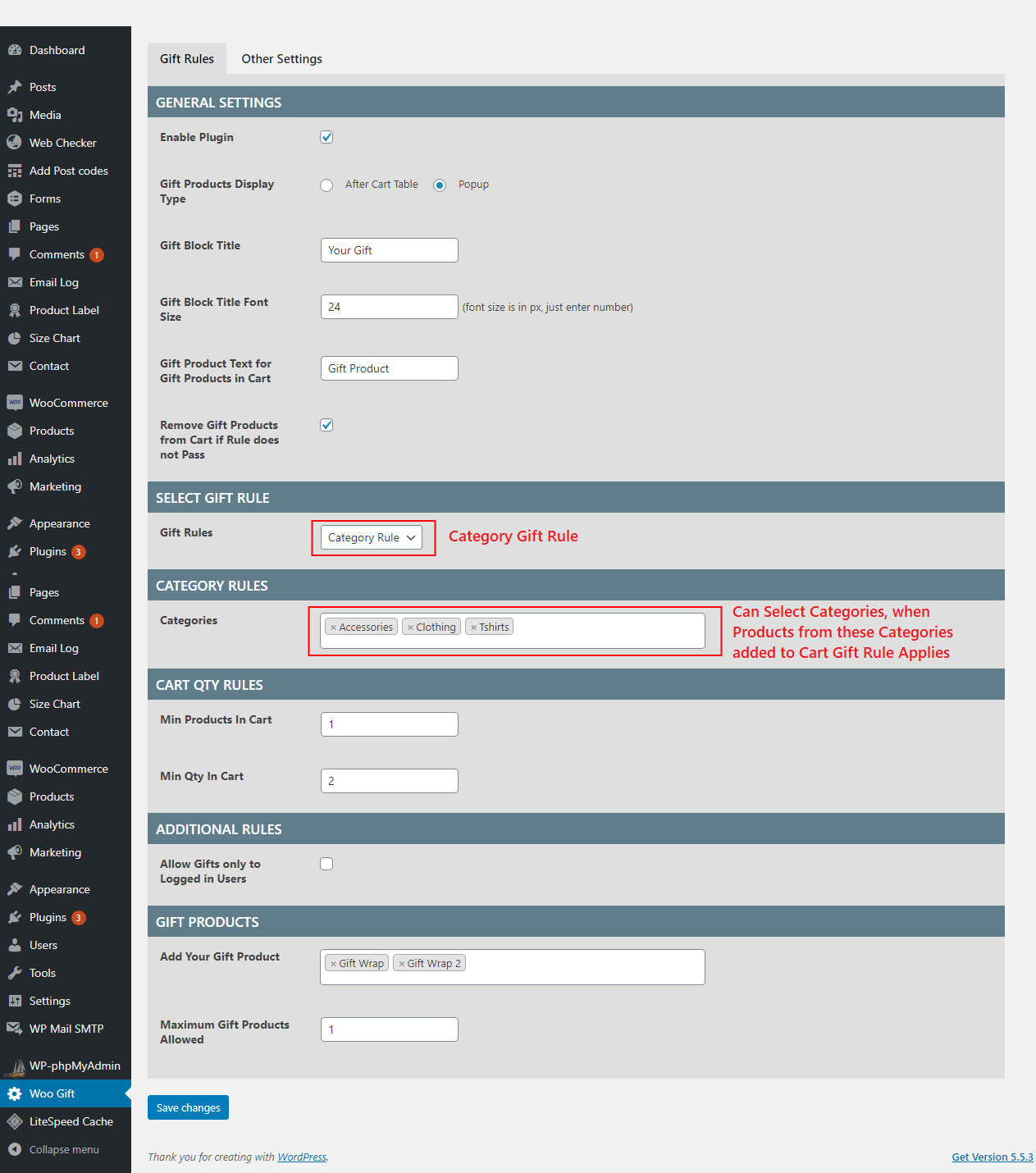Click the CATEGORY RULES header
This screenshot has width=1036, height=1173.
click(576, 585)
